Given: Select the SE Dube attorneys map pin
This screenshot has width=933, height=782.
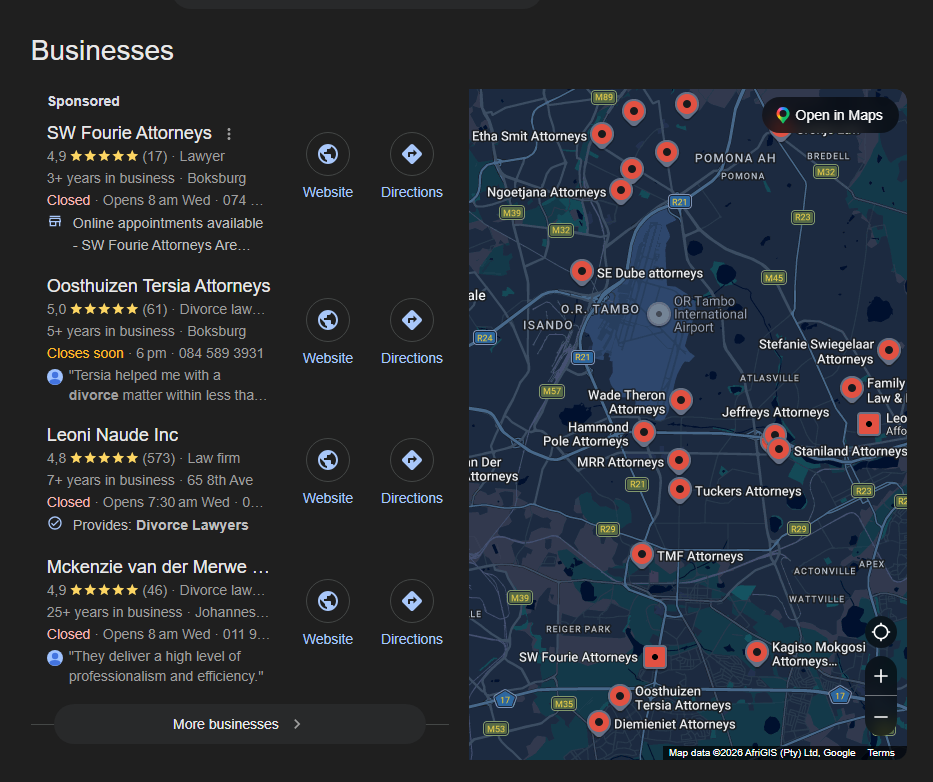Looking at the screenshot, I should (x=581, y=272).
